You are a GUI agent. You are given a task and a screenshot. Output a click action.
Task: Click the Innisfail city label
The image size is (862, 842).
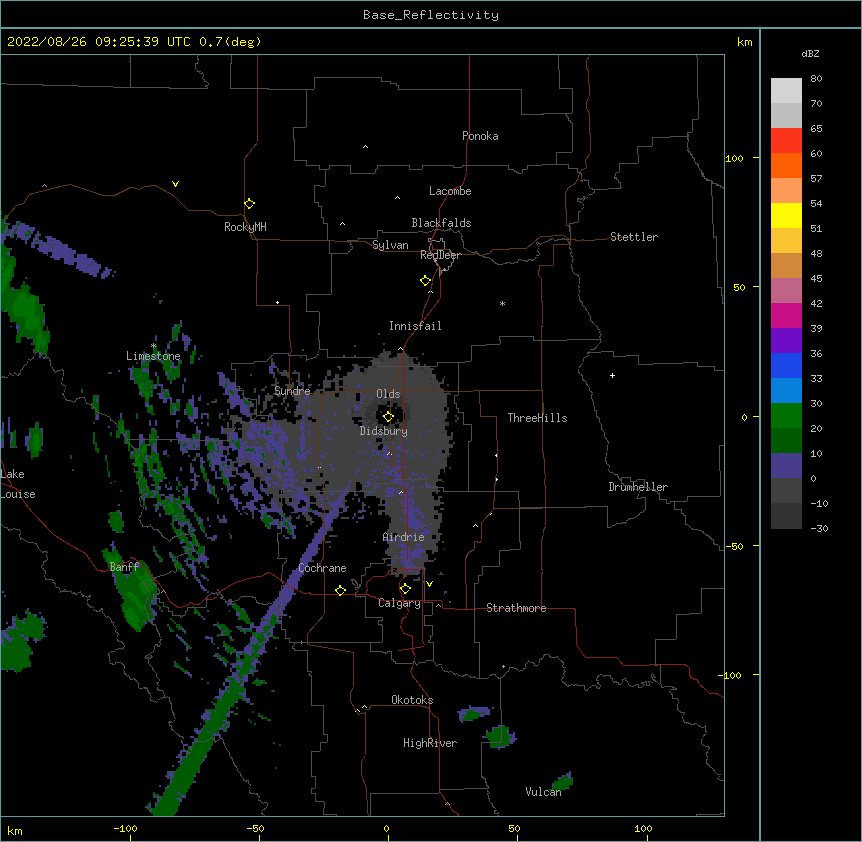[415, 326]
